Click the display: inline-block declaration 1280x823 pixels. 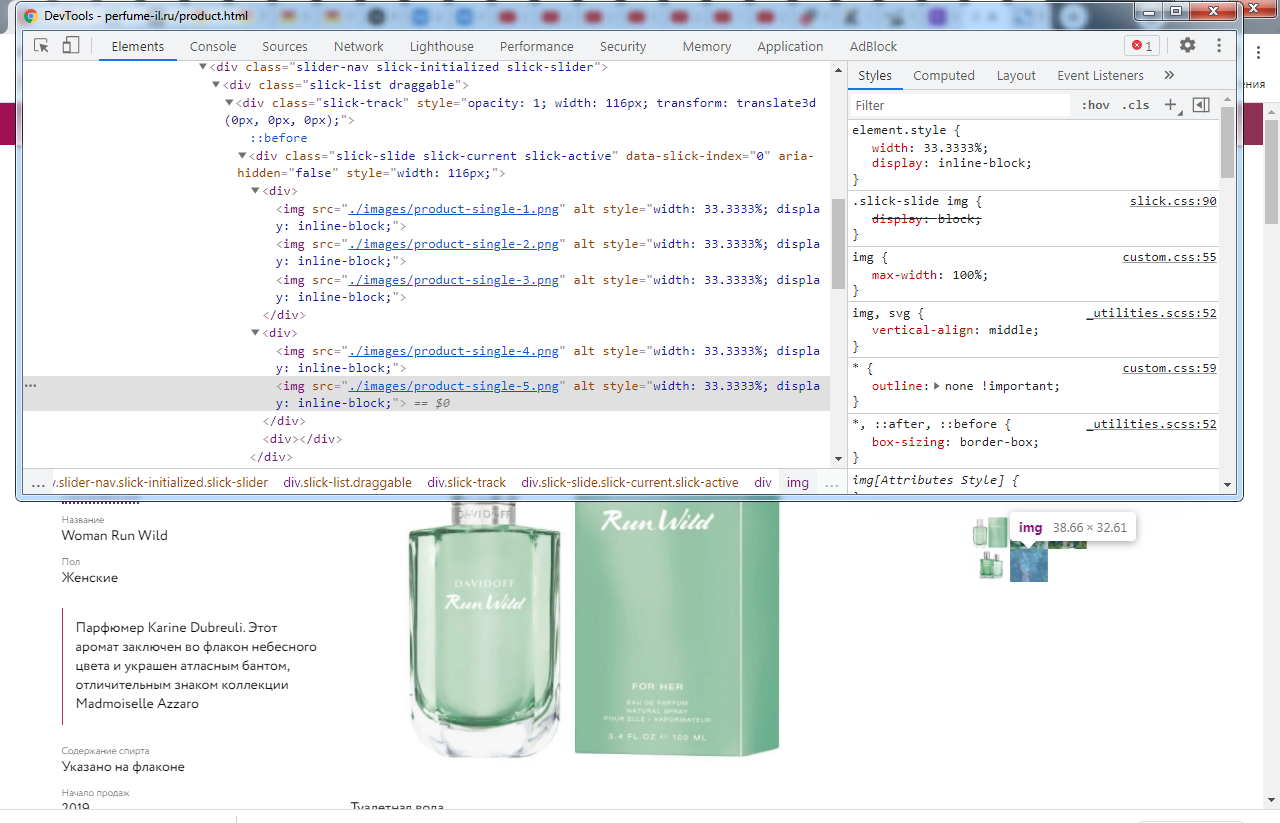(952, 163)
